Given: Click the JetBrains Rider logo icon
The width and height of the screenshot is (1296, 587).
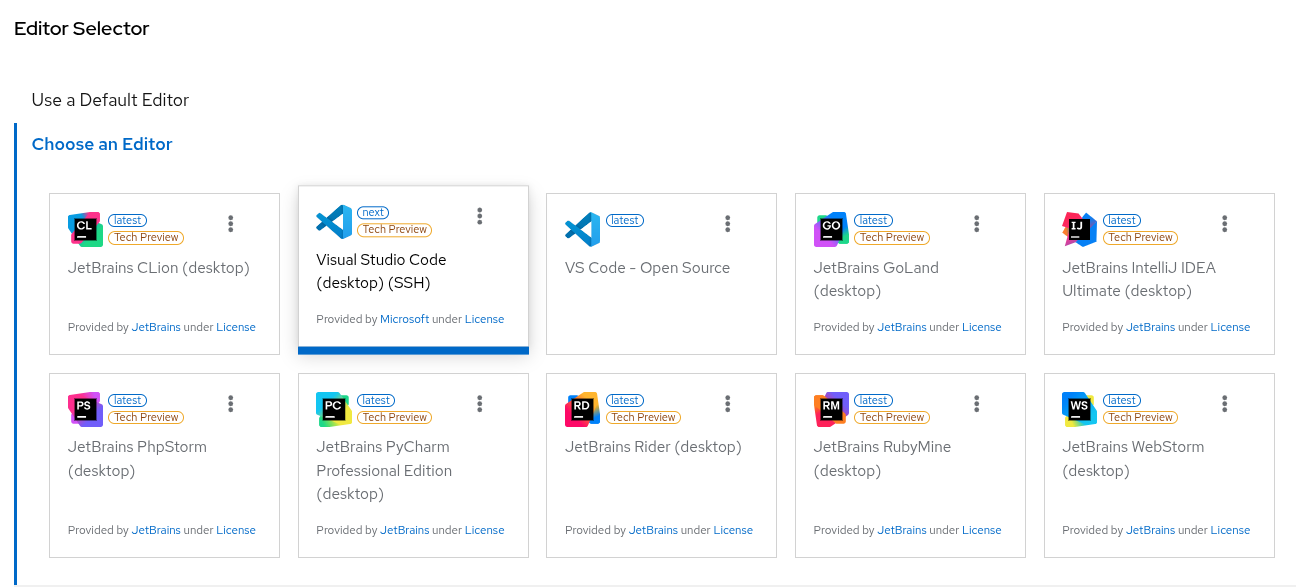Looking at the screenshot, I should 582,409.
